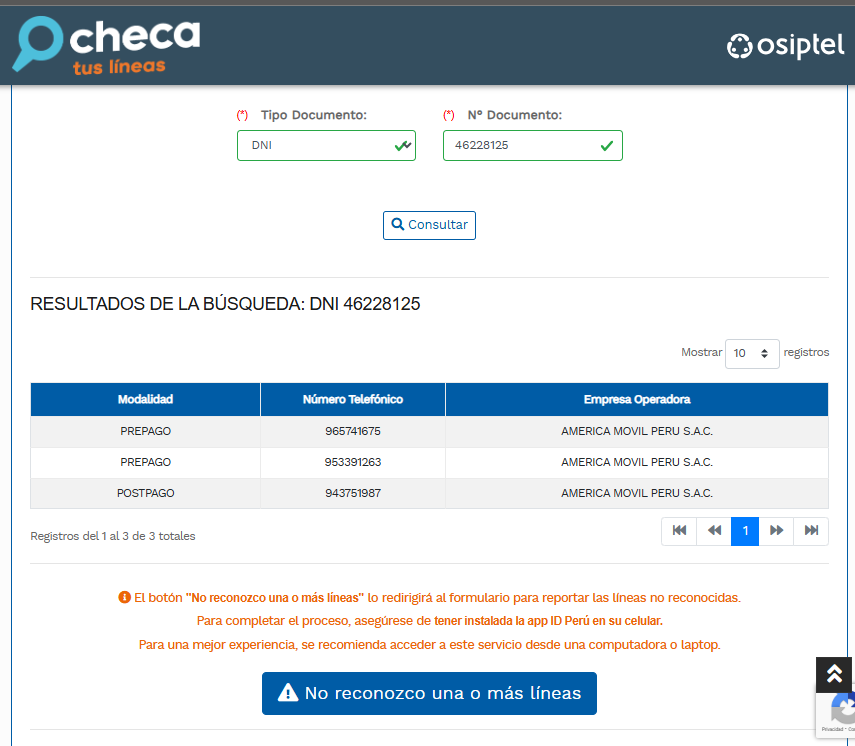855x746 pixels.
Task: Advance with the next page arrows icon
Action: pos(777,531)
